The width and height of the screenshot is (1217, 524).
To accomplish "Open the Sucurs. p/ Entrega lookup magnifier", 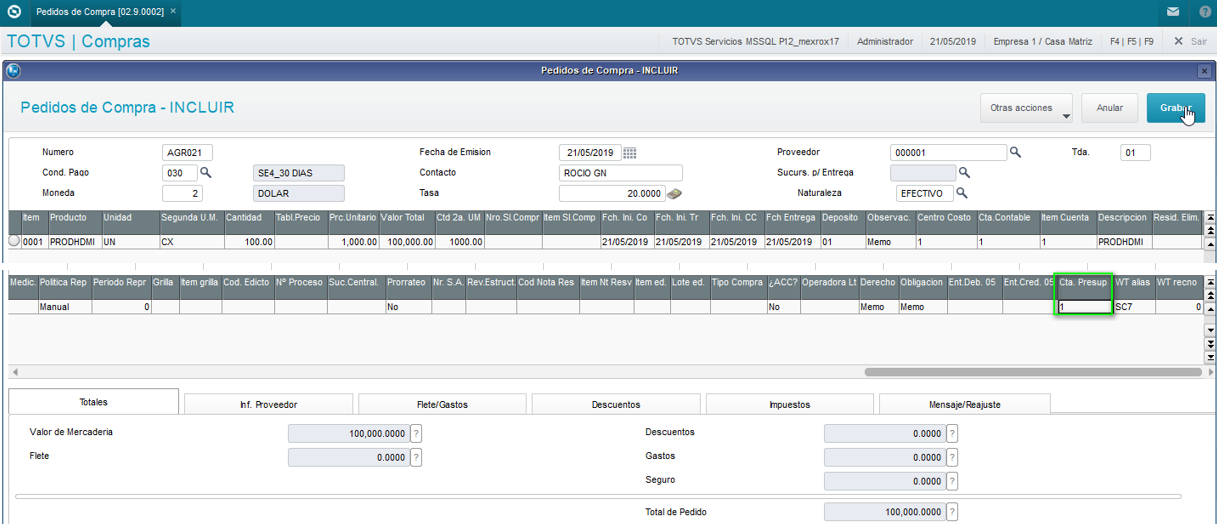I will (x=964, y=173).
